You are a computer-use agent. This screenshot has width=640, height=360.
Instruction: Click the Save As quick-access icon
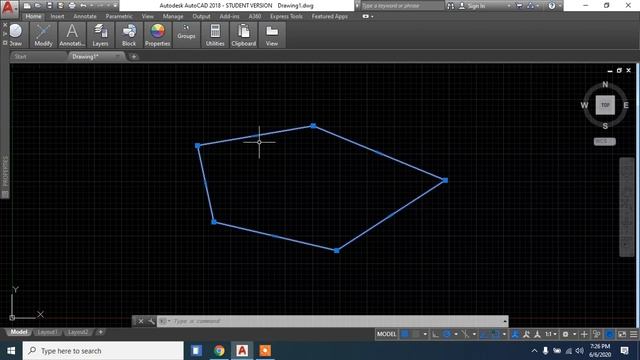pyautogui.click(x=60, y=6)
